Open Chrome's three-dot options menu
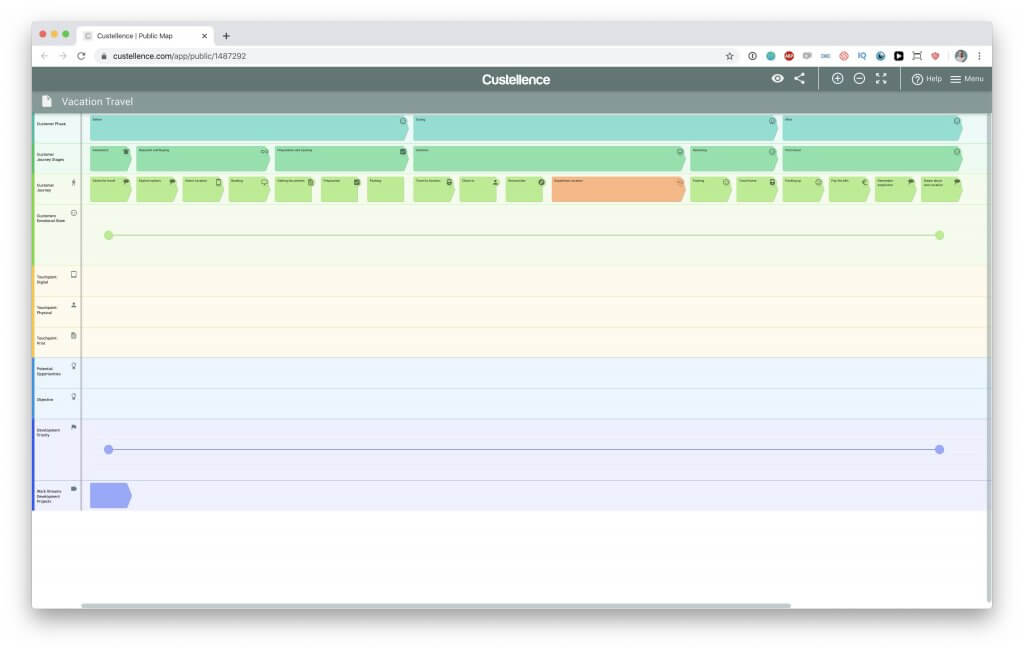This screenshot has height=651, width=1024. click(x=979, y=56)
